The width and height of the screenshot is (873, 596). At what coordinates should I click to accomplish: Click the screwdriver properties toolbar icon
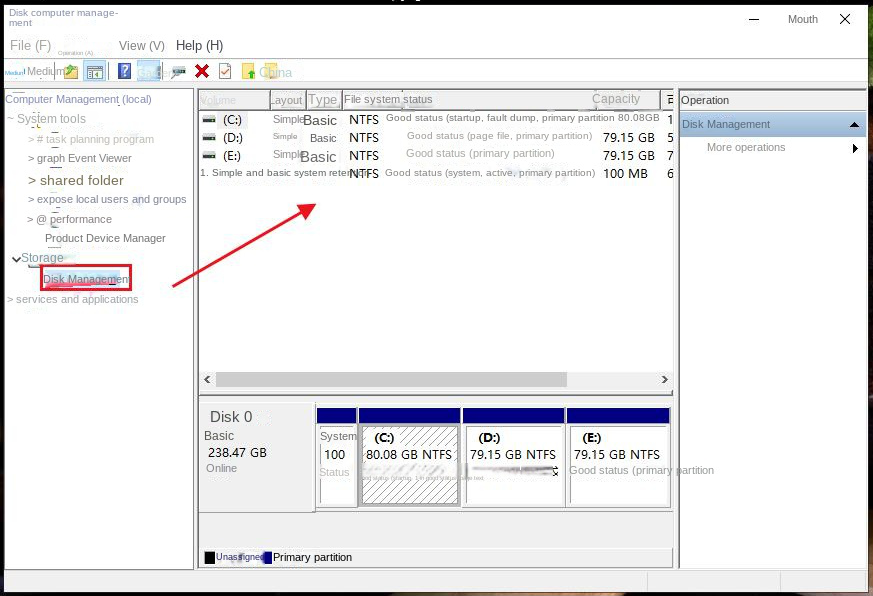point(178,71)
